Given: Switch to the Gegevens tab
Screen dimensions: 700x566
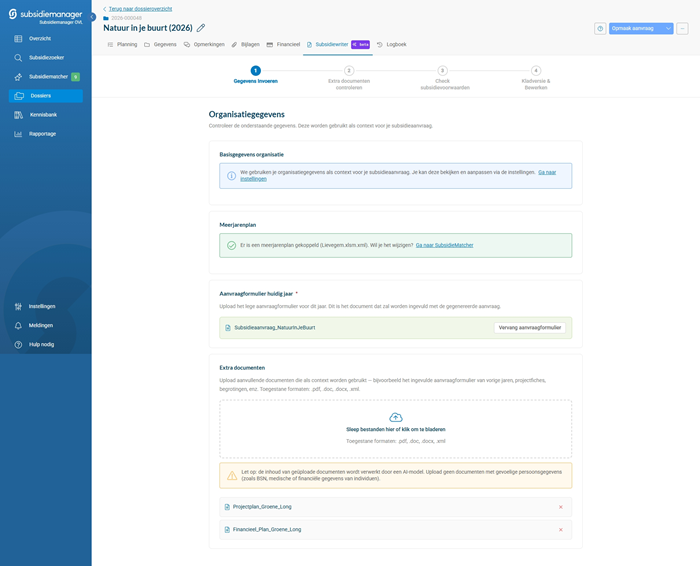Looking at the screenshot, I should (160, 45).
